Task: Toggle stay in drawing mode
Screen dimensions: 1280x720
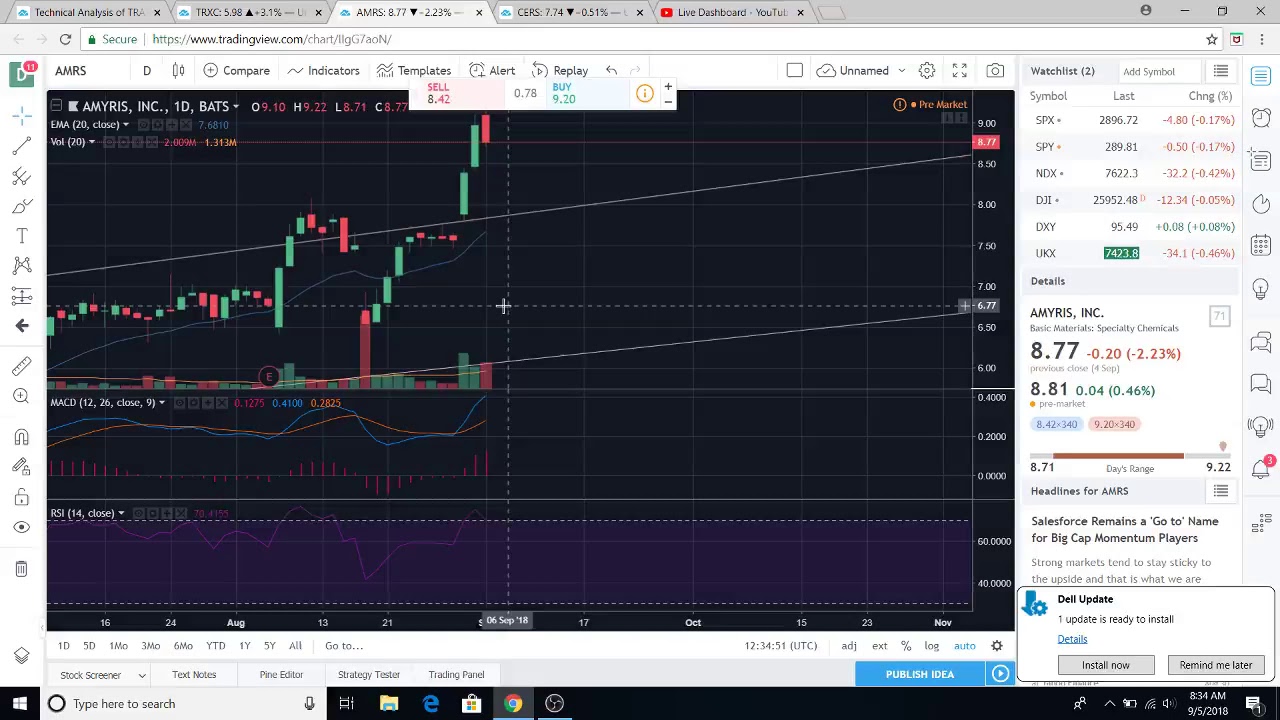Action: pos(21,467)
